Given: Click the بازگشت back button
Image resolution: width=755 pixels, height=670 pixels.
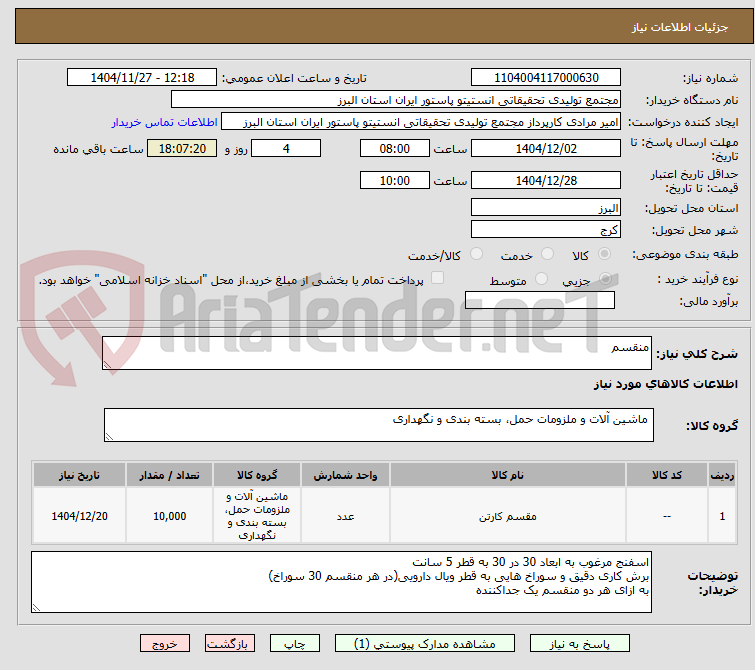Looking at the screenshot, I should point(230,644).
